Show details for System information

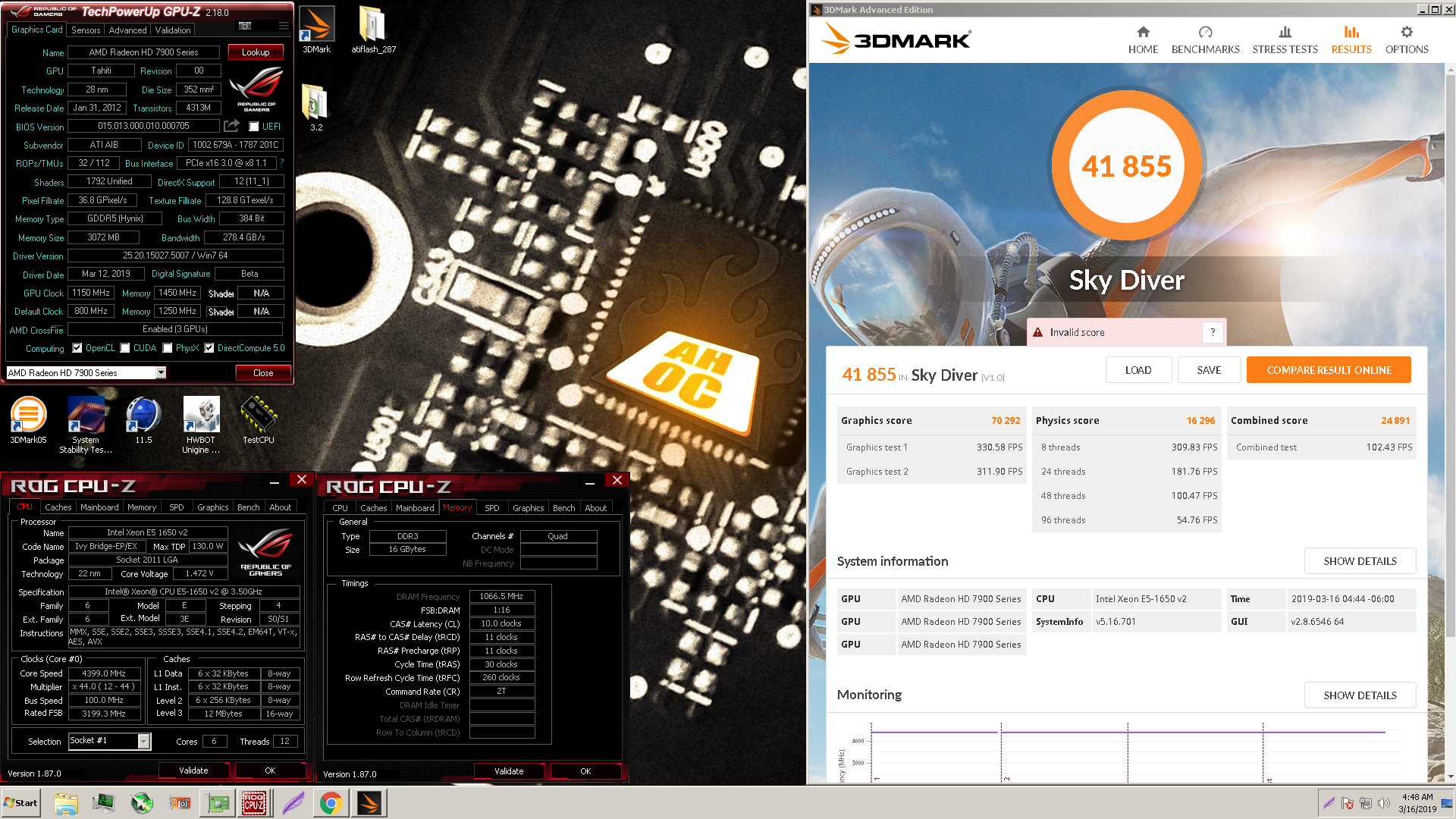click(x=1360, y=561)
